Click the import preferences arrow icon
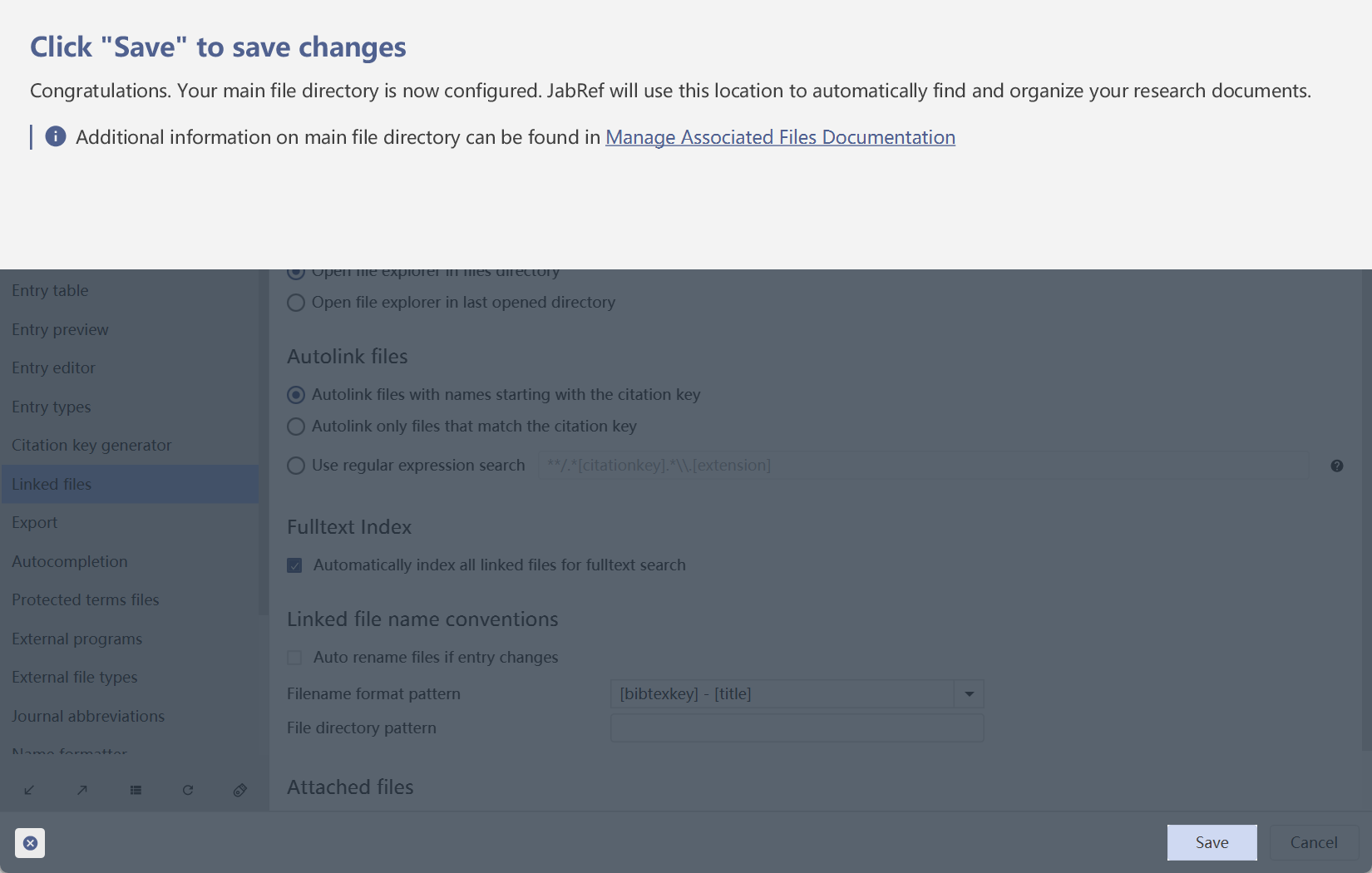The width and height of the screenshot is (1372, 873). coord(29,790)
